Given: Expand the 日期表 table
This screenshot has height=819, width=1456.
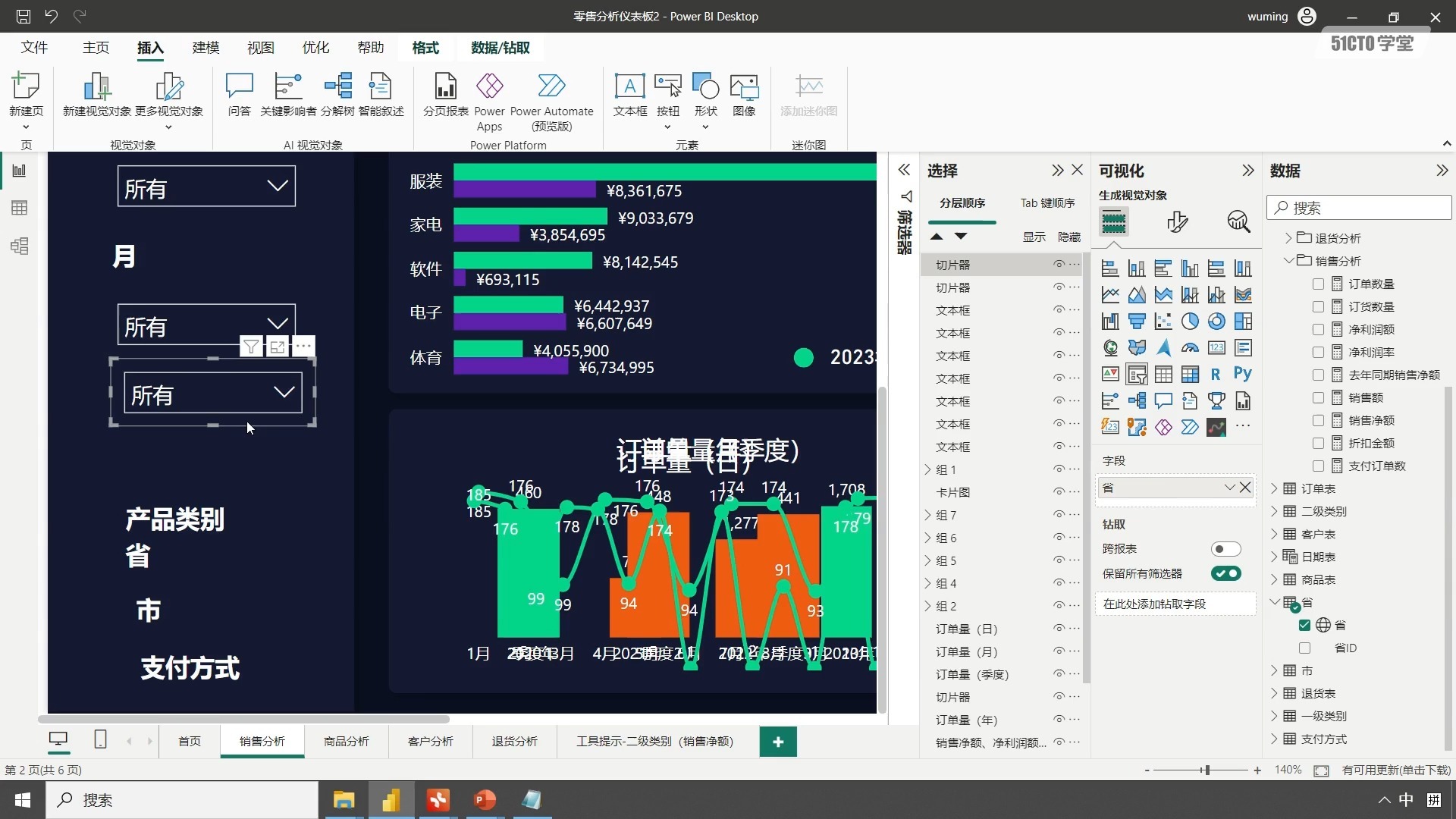Looking at the screenshot, I should pyautogui.click(x=1274, y=557).
